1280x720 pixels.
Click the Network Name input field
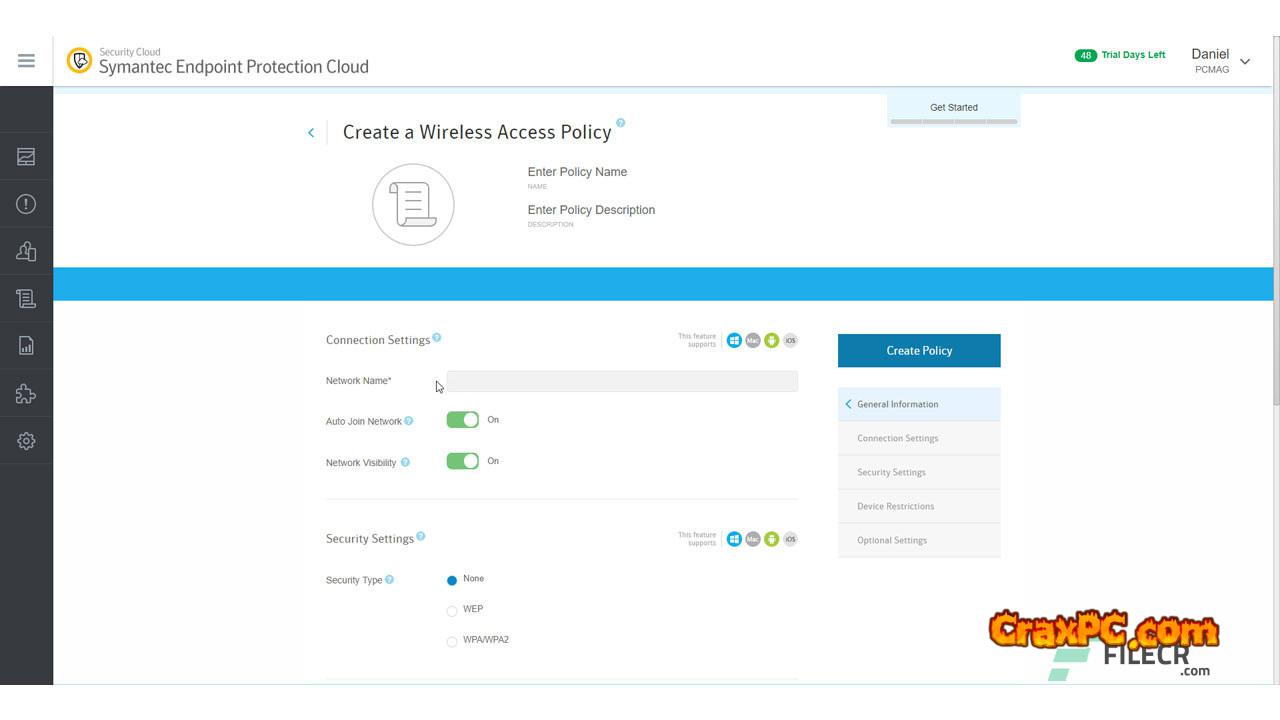tap(622, 381)
